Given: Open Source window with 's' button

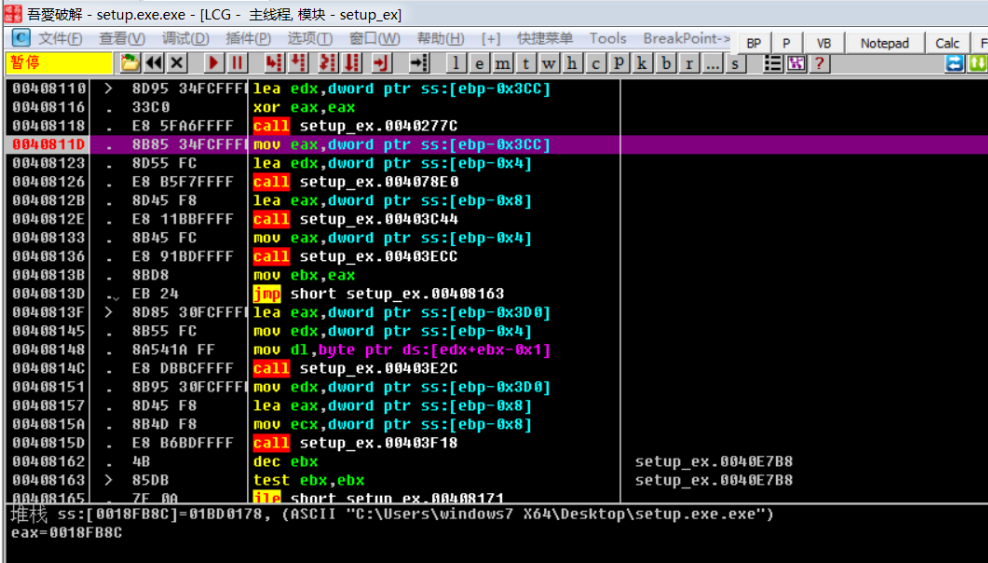Looking at the screenshot, I should click(x=735, y=64).
